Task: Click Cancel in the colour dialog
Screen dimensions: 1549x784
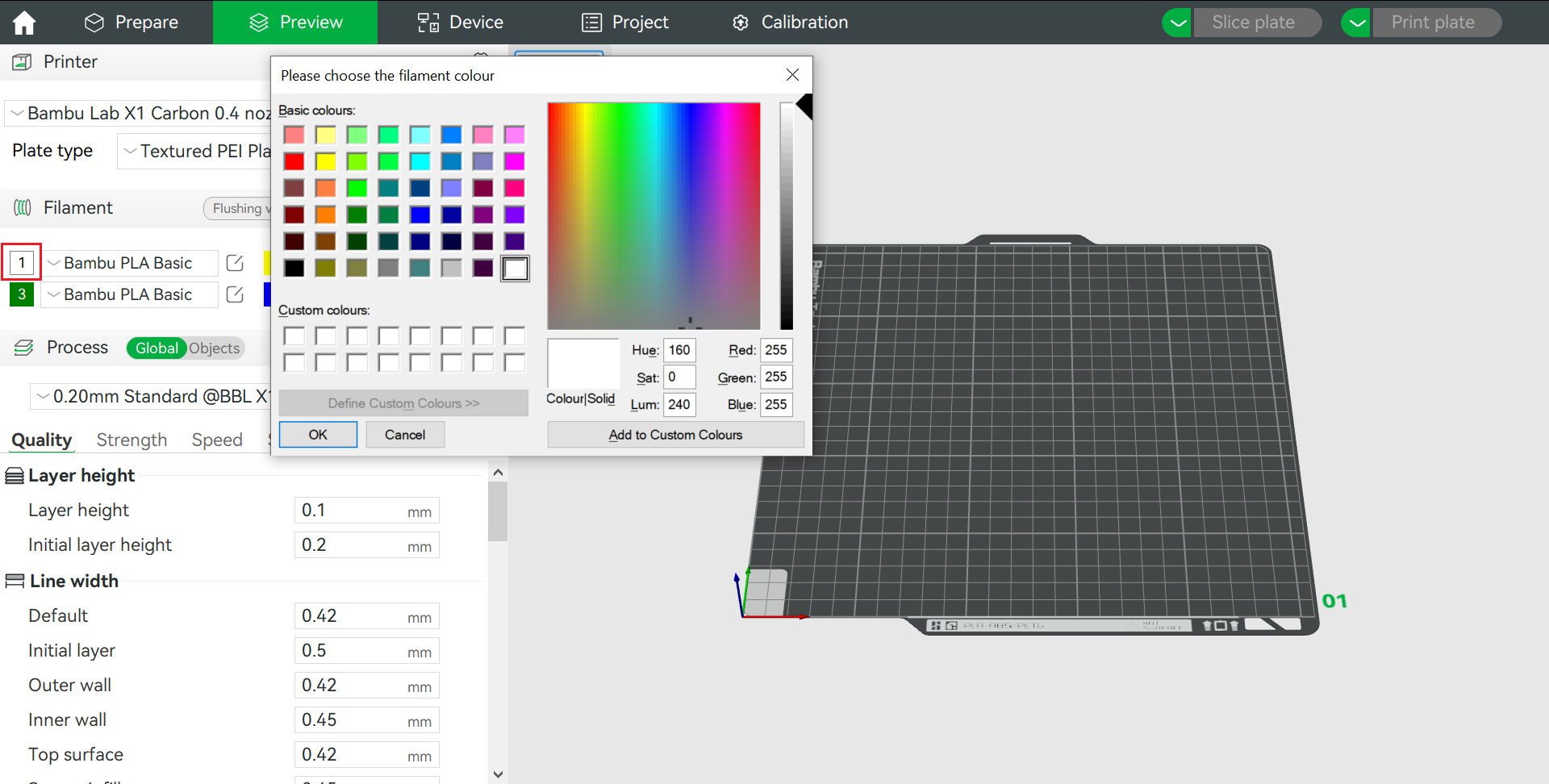Action: (405, 435)
